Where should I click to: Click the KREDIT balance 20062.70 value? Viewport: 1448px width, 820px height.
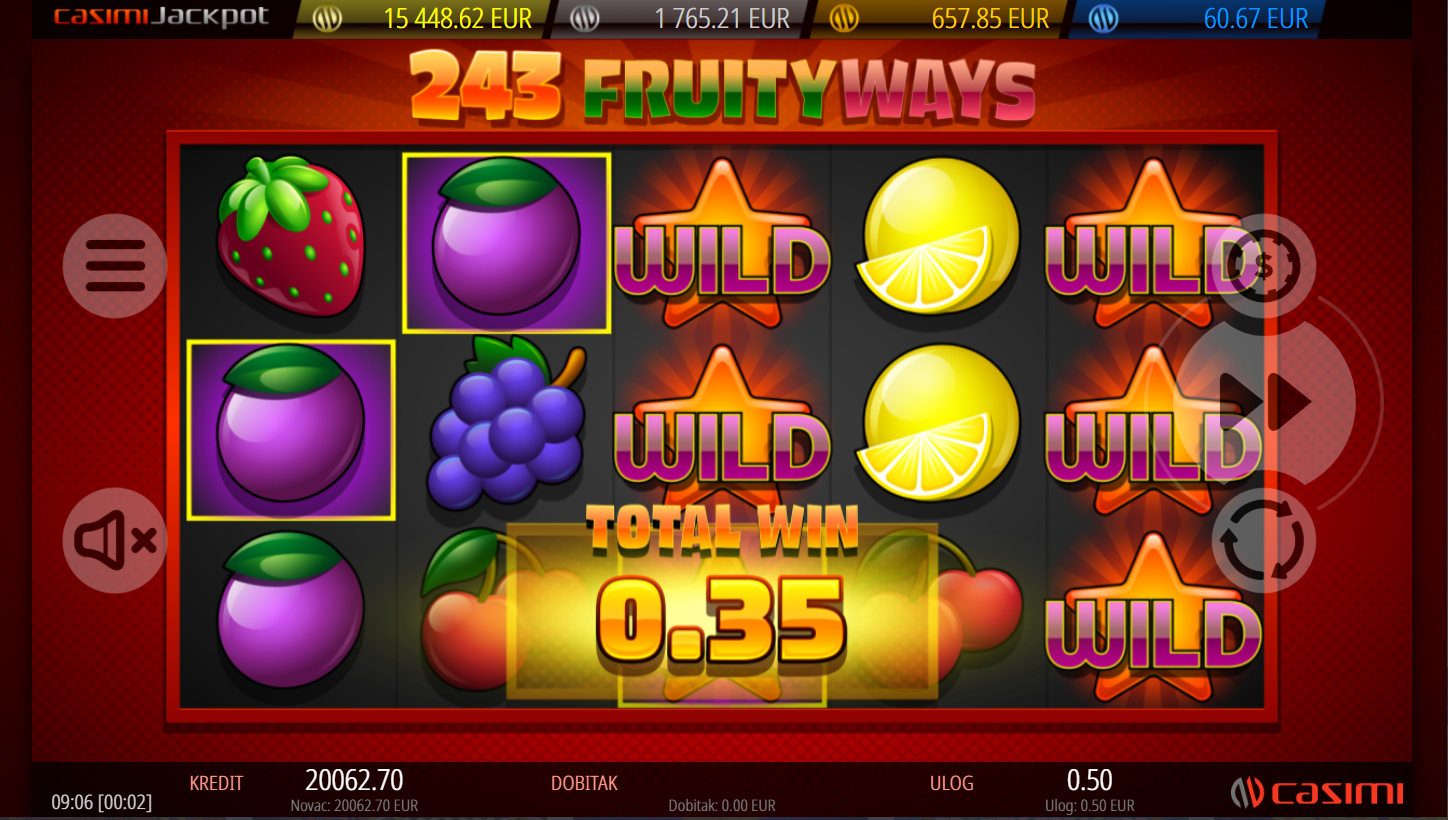[354, 780]
